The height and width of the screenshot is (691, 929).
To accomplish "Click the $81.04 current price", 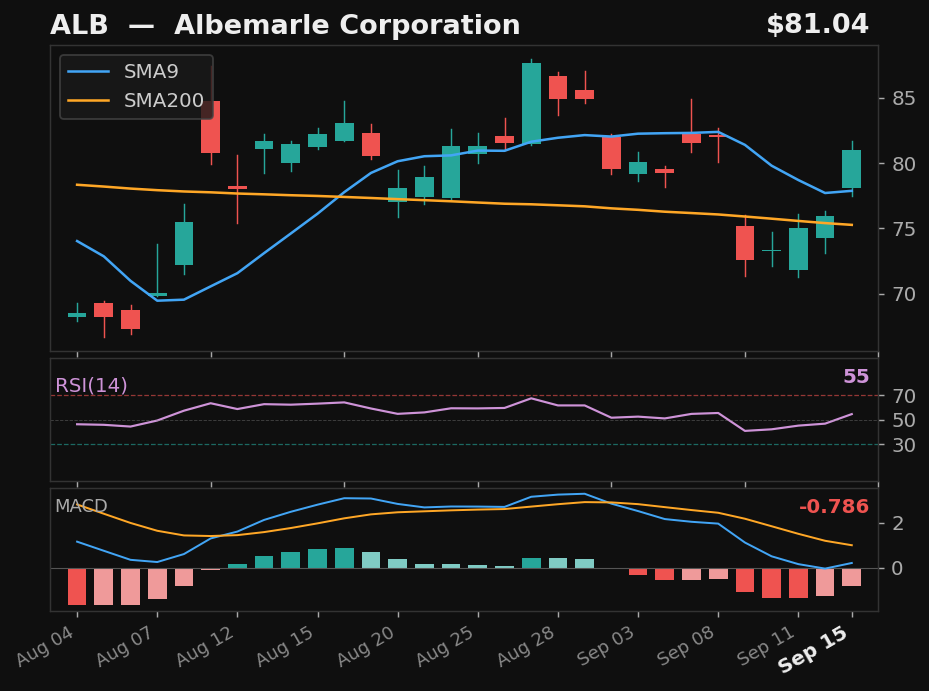I will click(818, 25).
